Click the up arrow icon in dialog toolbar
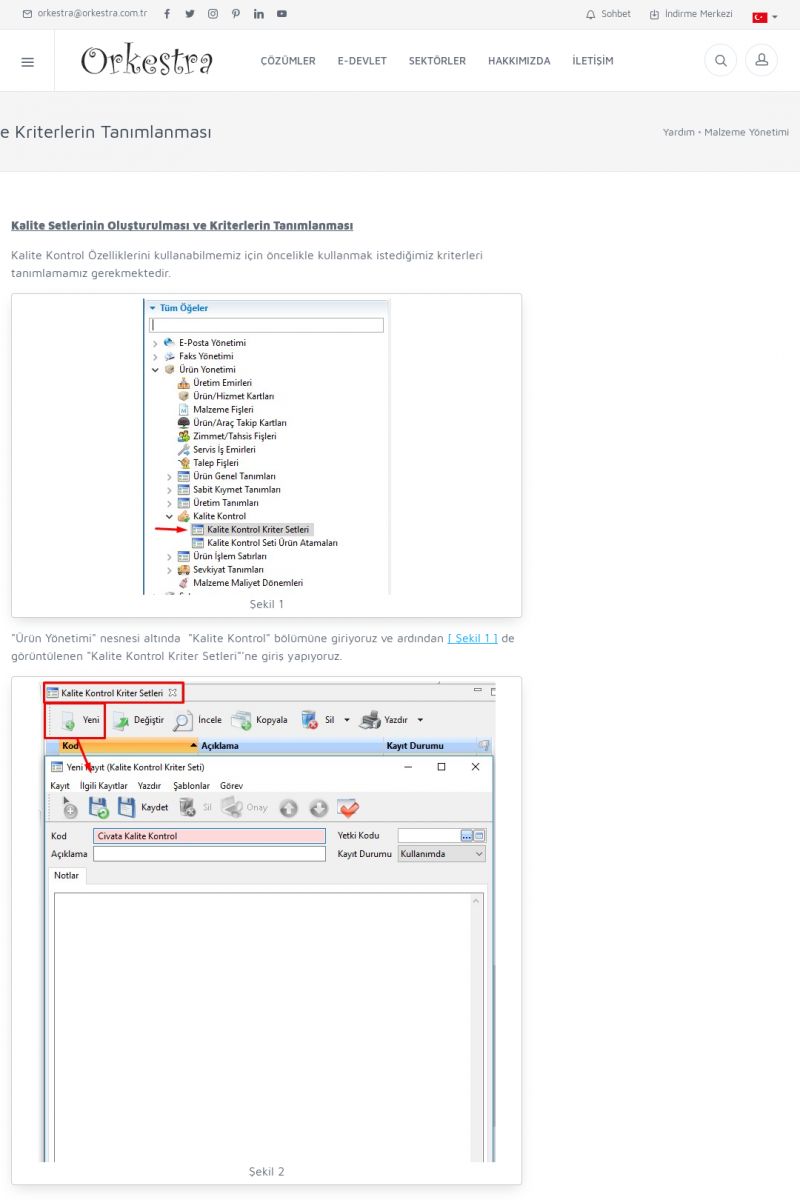Image resolution: width=800 pixels, height=1200 pixels. [288, 808]
